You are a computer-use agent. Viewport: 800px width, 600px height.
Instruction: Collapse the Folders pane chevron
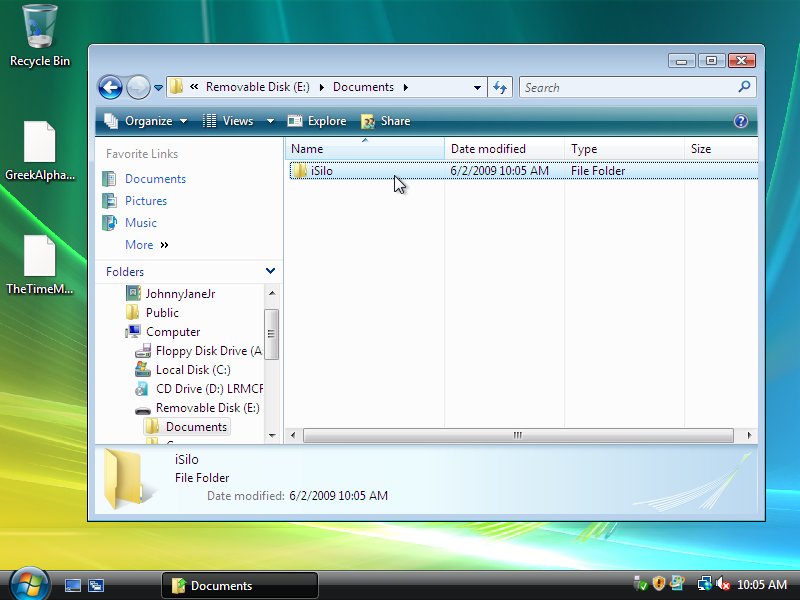tap(270, 271)
